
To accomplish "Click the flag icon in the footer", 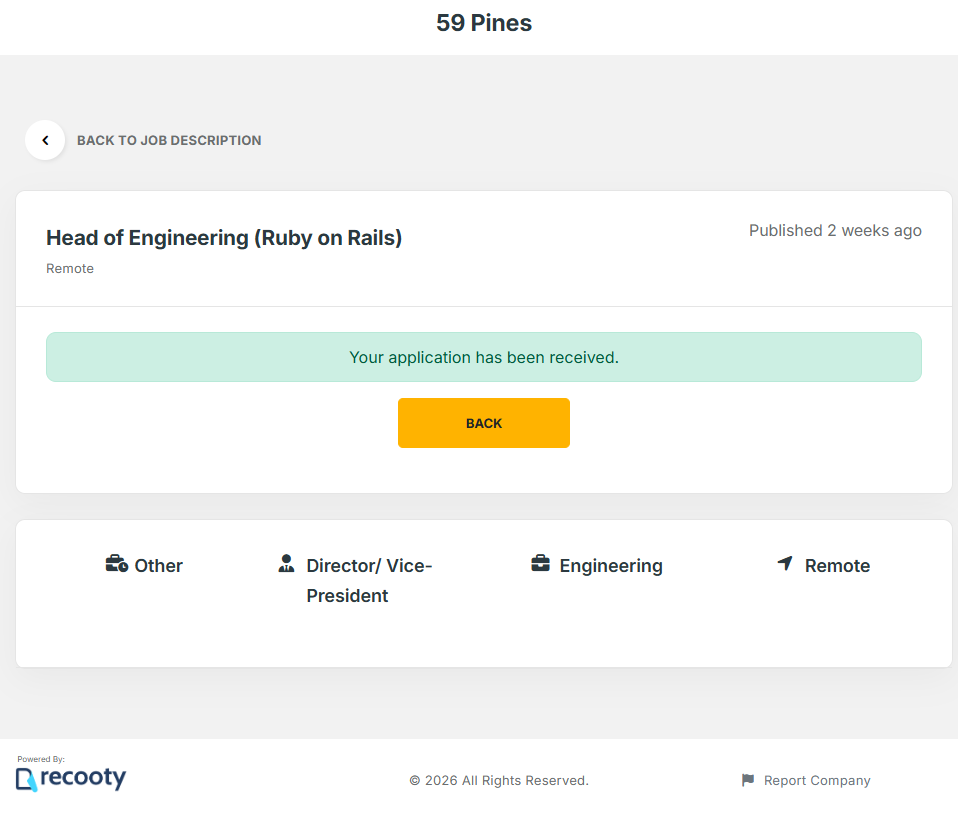I will coord(748,780).
